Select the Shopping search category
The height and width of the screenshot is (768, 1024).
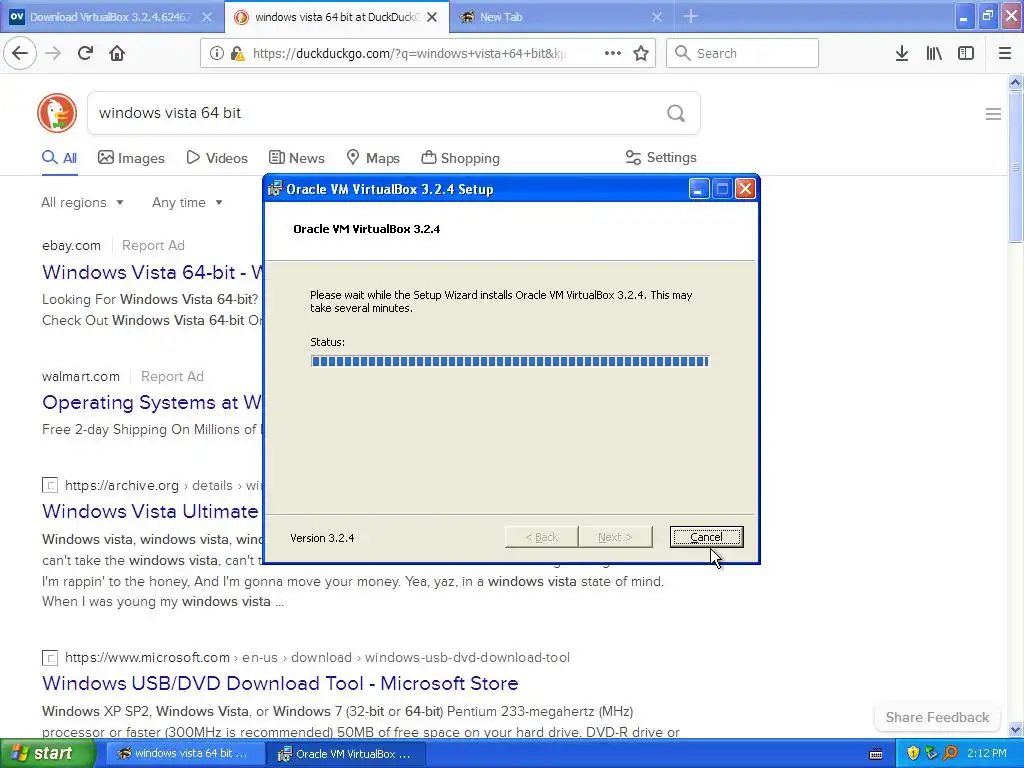[460, 158]
